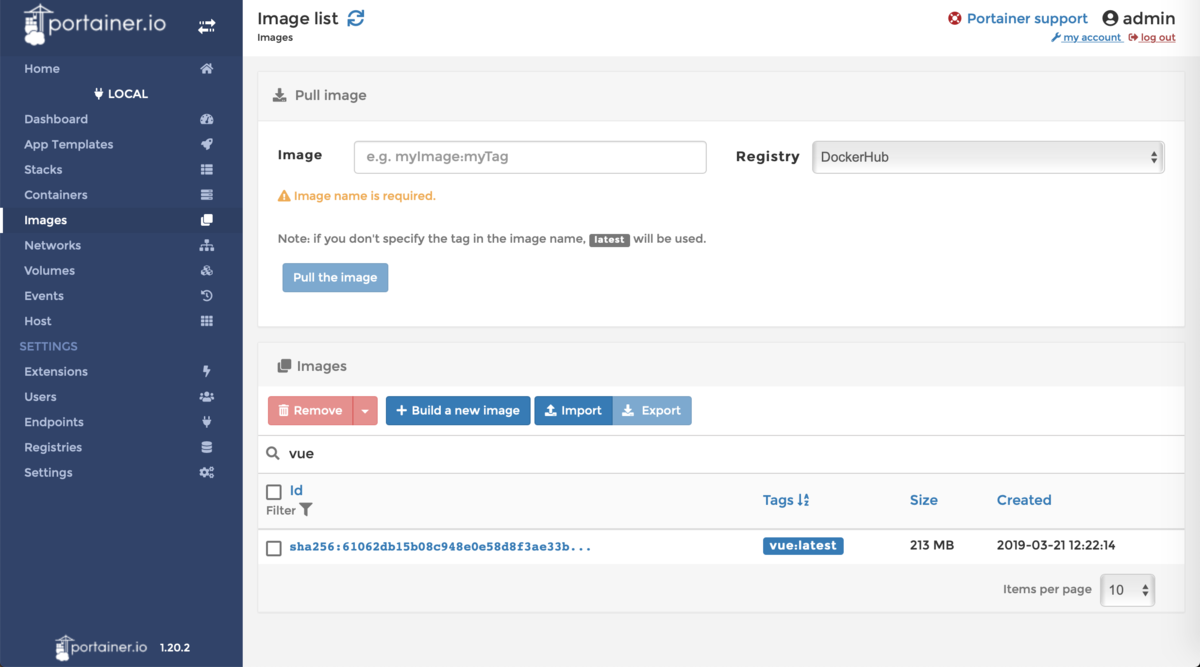Click the Networks sitemap icon
The width and height of the screenshot is (1200, 667).
(206, 245)
